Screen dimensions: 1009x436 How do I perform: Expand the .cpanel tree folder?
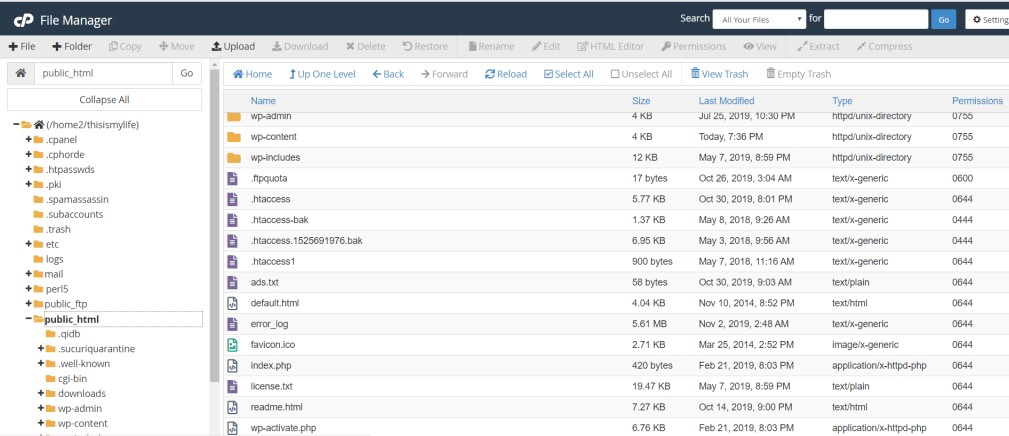pyautogui.click(x=28, y=140)
